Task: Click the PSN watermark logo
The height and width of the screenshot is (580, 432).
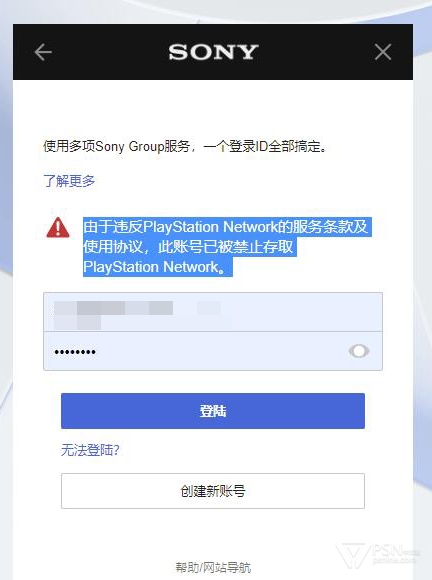Action: point(377,555)
